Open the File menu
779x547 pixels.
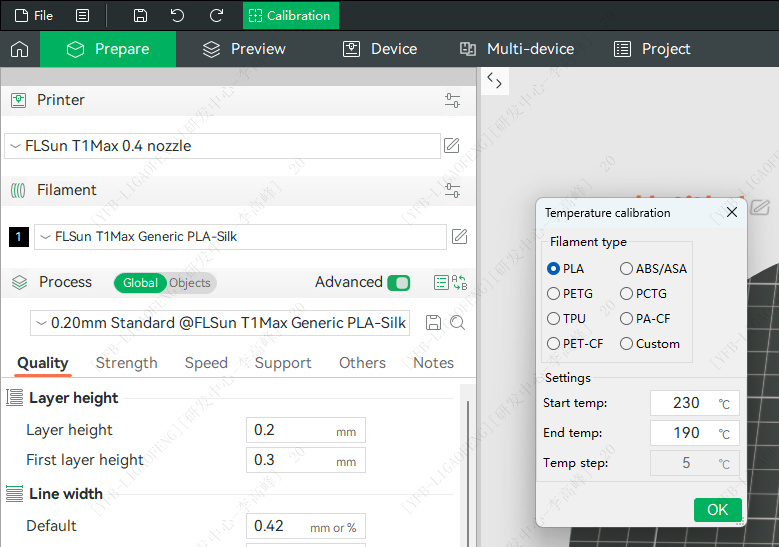pos(34,15)
